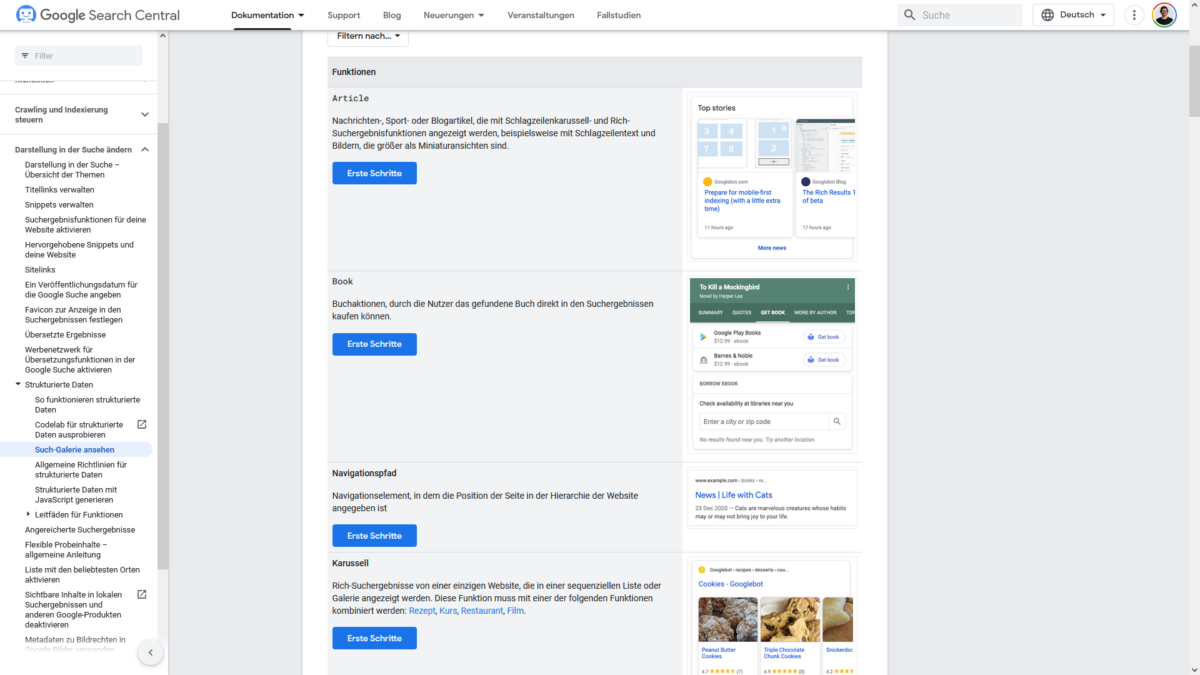1200x675 pixels.
Task: Open the vertical three-dot options menu
Action: 1133,15
